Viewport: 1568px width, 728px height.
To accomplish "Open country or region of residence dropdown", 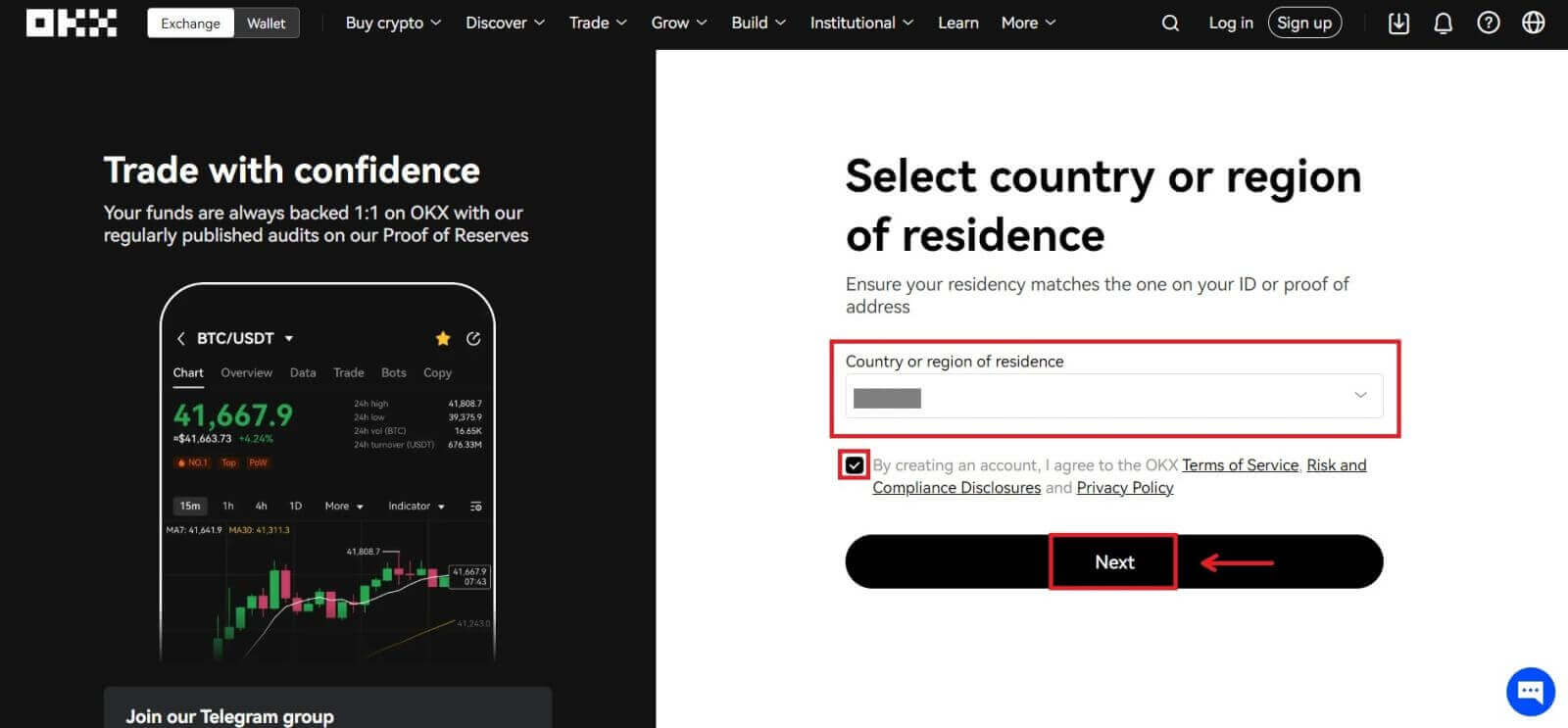I will 1113,396.
